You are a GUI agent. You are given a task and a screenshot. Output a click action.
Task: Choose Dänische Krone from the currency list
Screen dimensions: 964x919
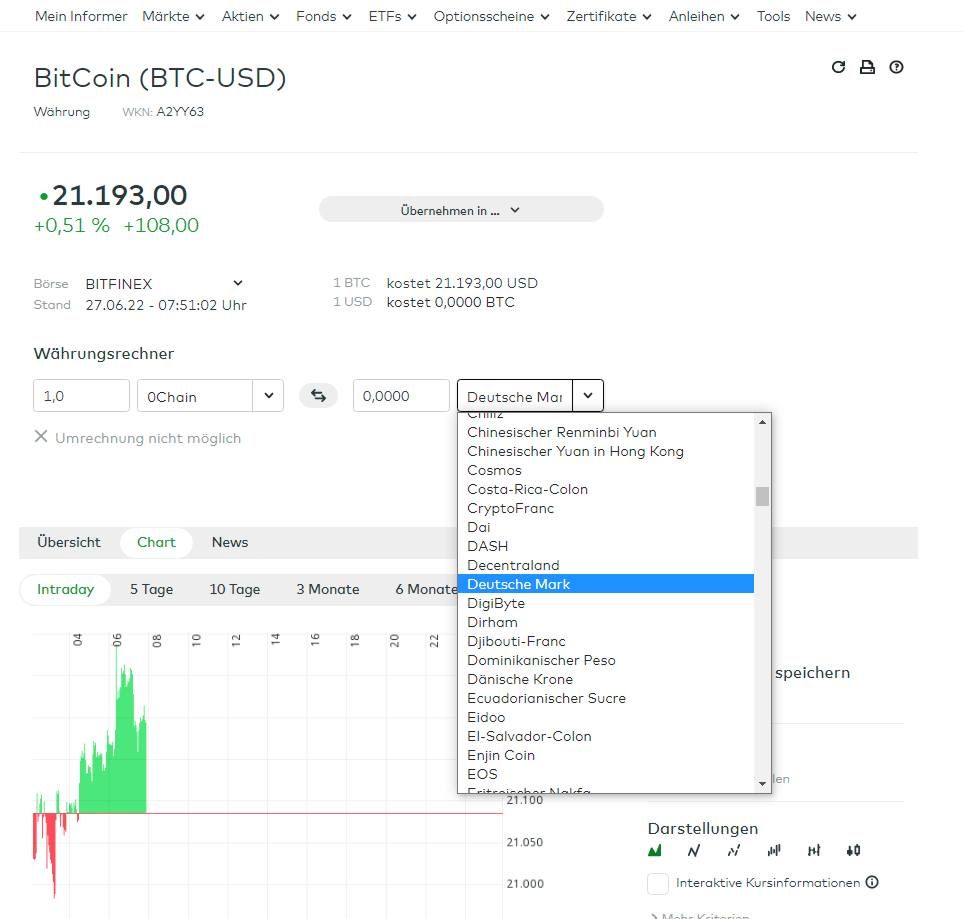click(x=520, y=679)
